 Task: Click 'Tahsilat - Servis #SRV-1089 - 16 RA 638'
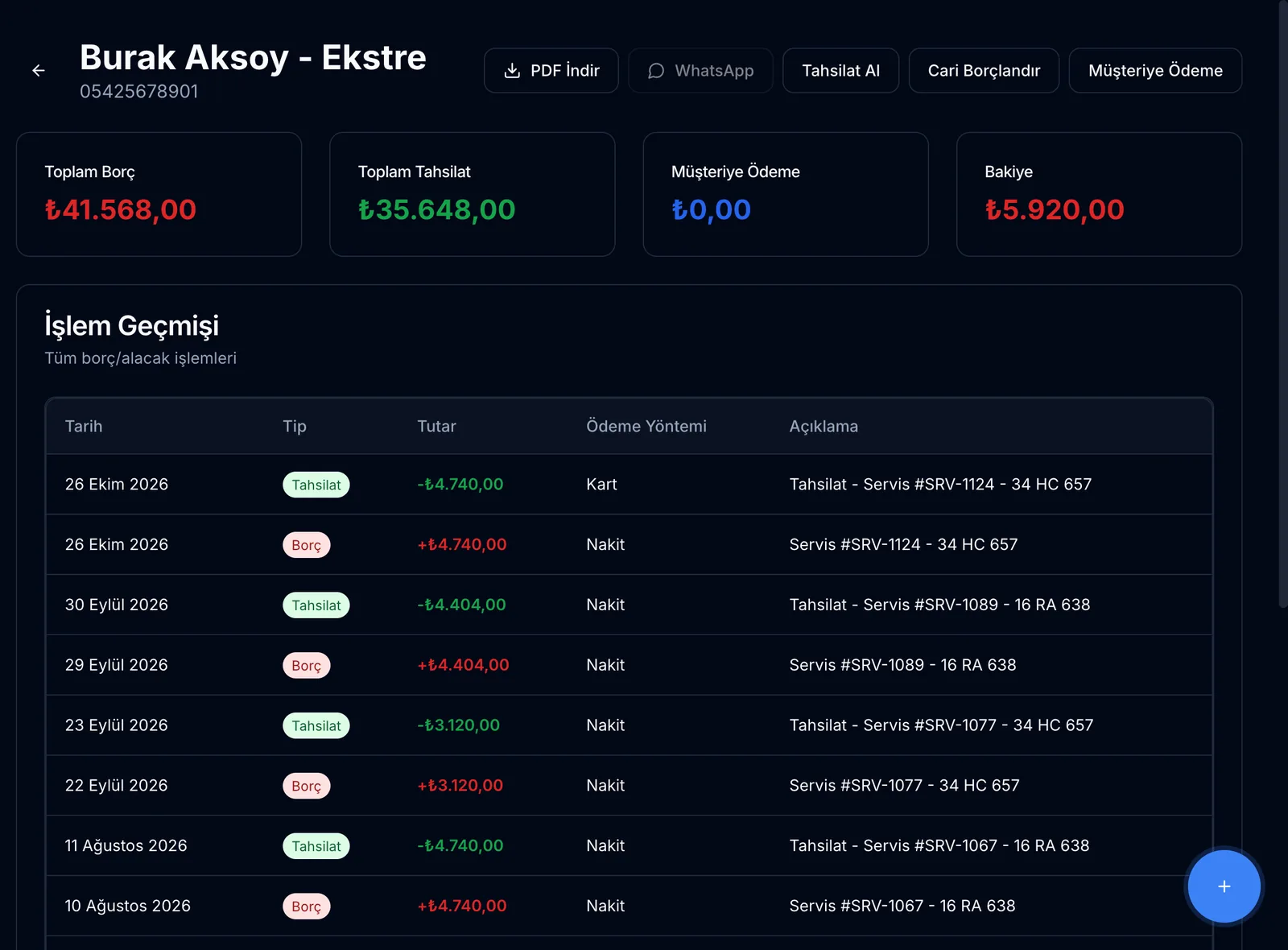tap(939, 605)
